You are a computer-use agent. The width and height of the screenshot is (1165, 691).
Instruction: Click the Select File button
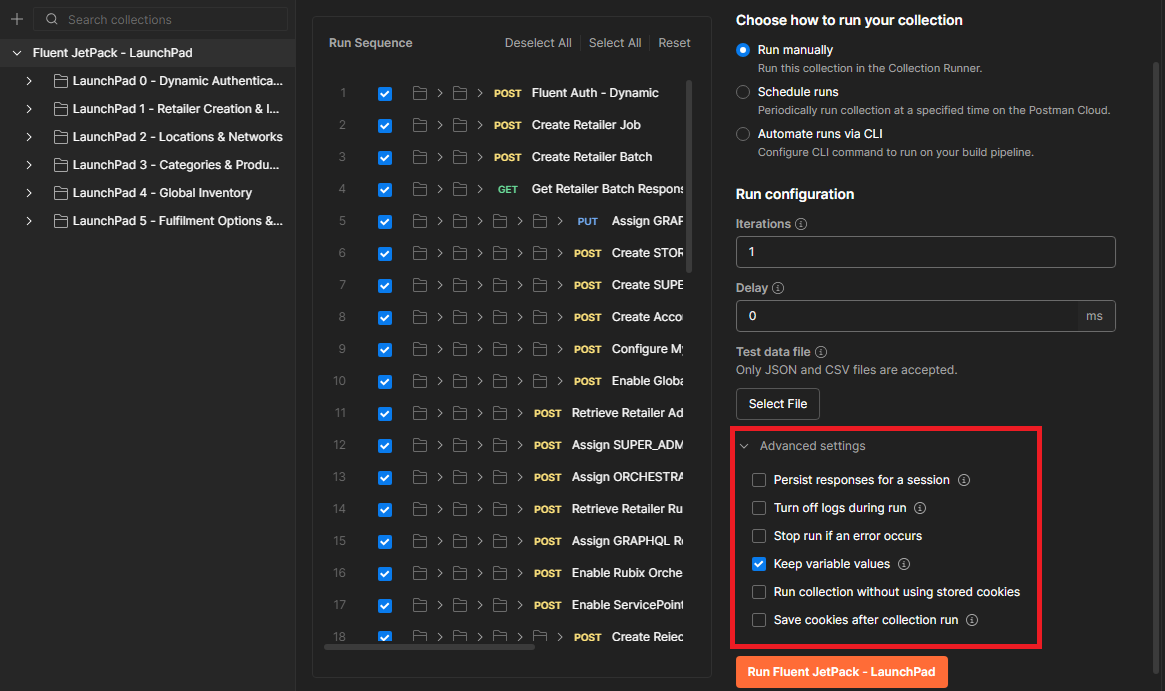click(777, 404)
